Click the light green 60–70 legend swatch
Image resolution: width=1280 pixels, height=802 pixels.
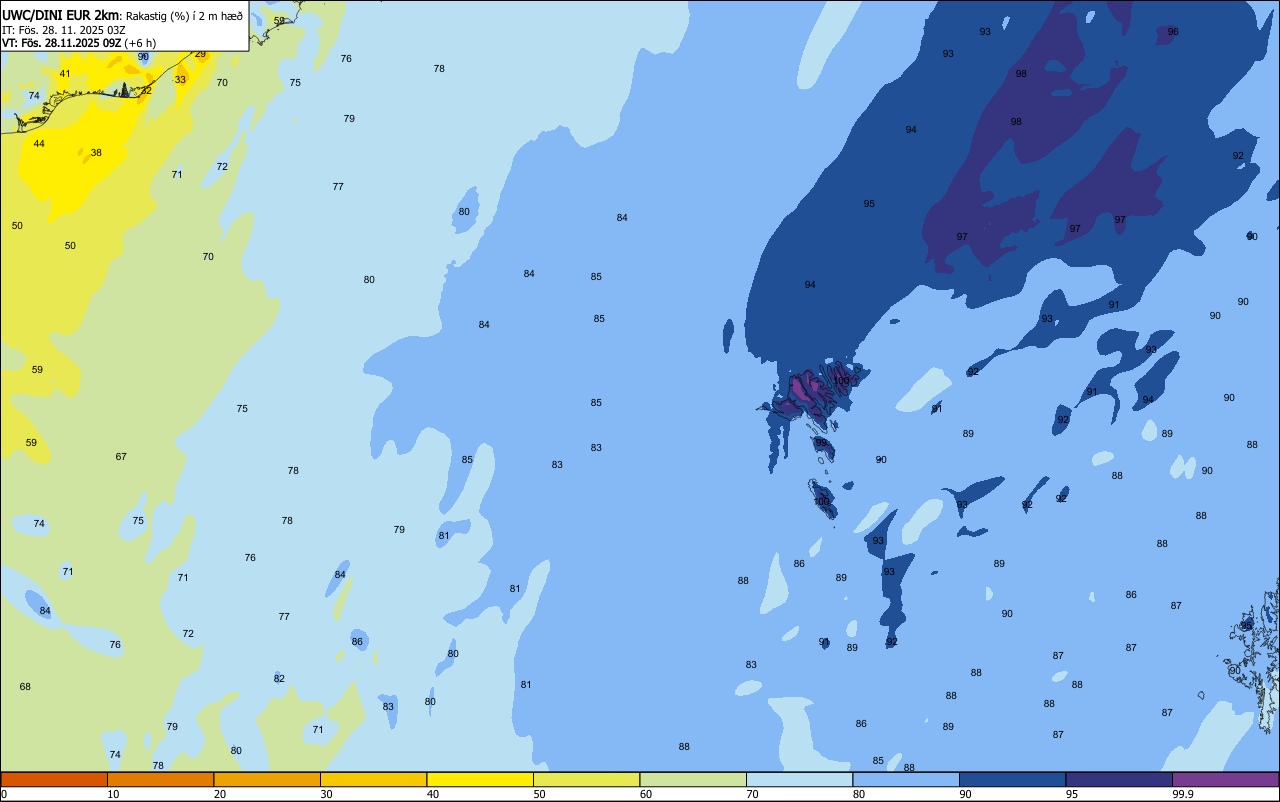(693, 779)
